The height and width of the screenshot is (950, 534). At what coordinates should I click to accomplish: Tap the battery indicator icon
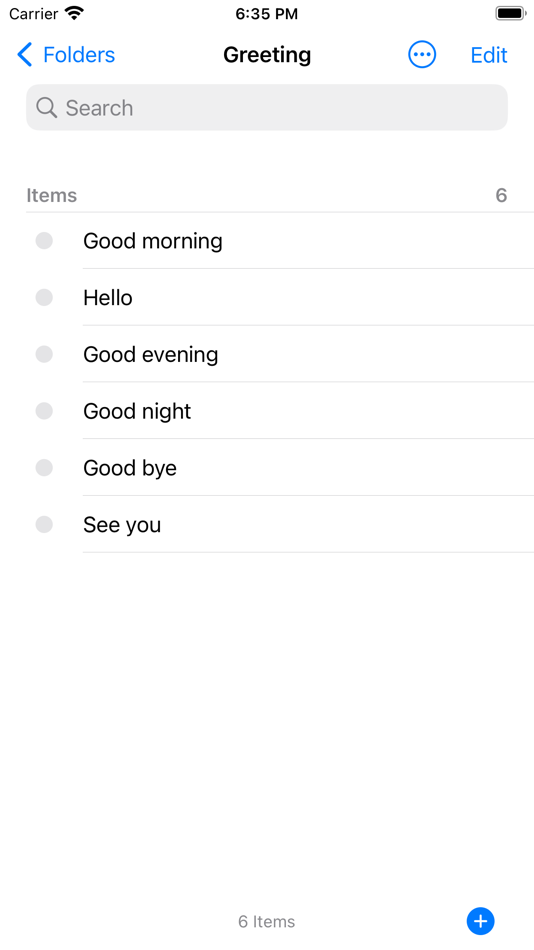(x=511, y=13)
